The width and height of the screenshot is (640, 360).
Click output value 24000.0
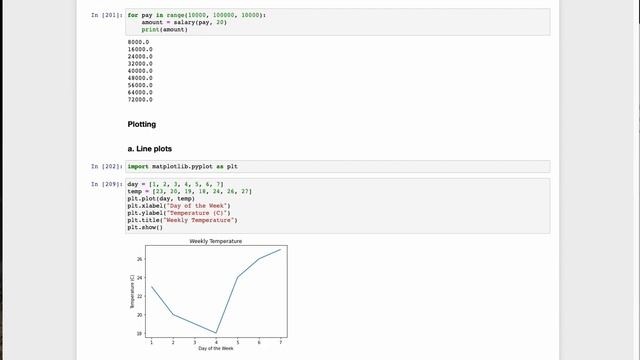140,56
